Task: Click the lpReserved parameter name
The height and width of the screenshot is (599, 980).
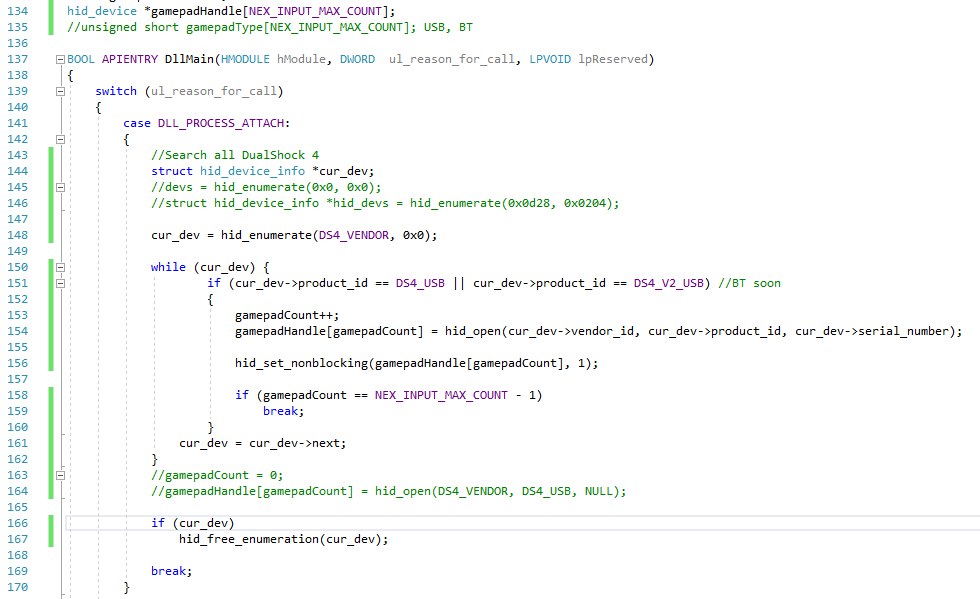Action: (x=612, y=59)
